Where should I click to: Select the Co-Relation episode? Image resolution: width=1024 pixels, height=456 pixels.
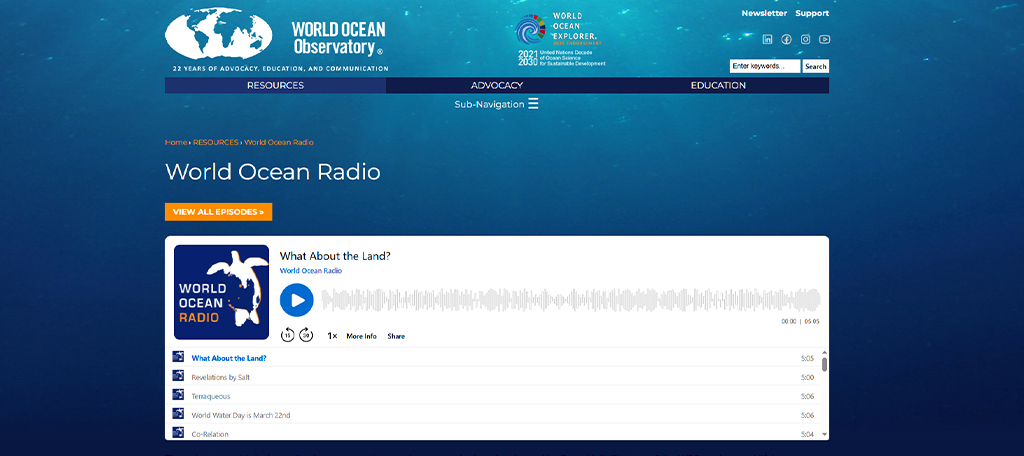pos(493,432)
